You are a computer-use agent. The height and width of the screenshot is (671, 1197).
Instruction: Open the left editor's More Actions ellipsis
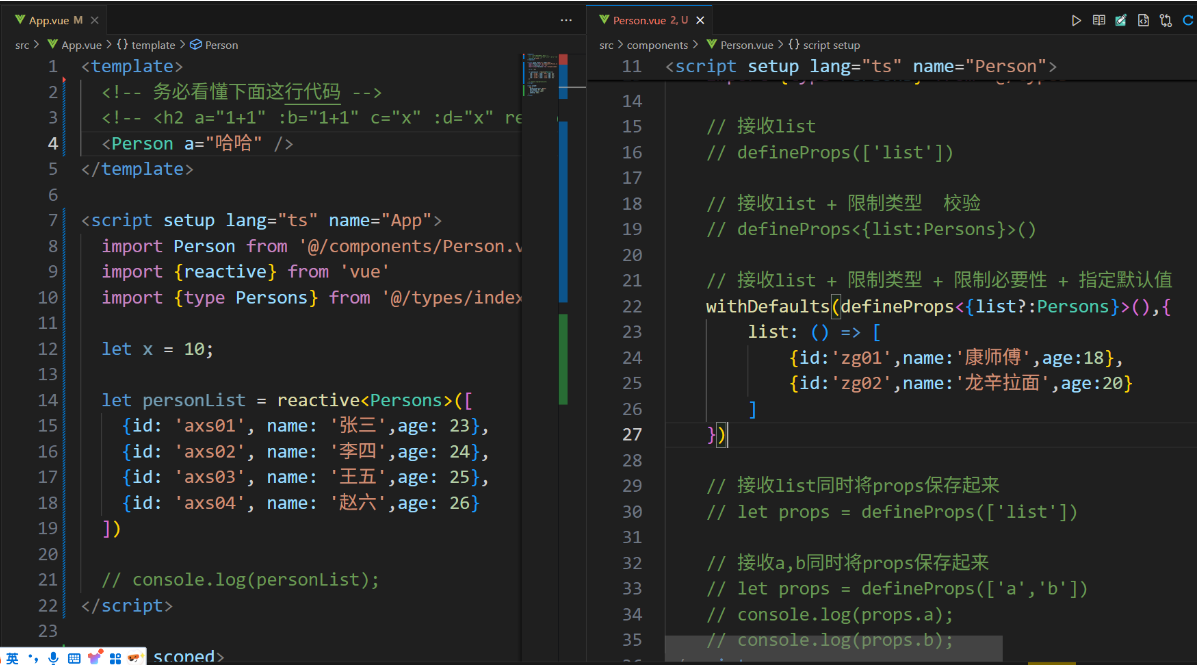pos(566,21)
